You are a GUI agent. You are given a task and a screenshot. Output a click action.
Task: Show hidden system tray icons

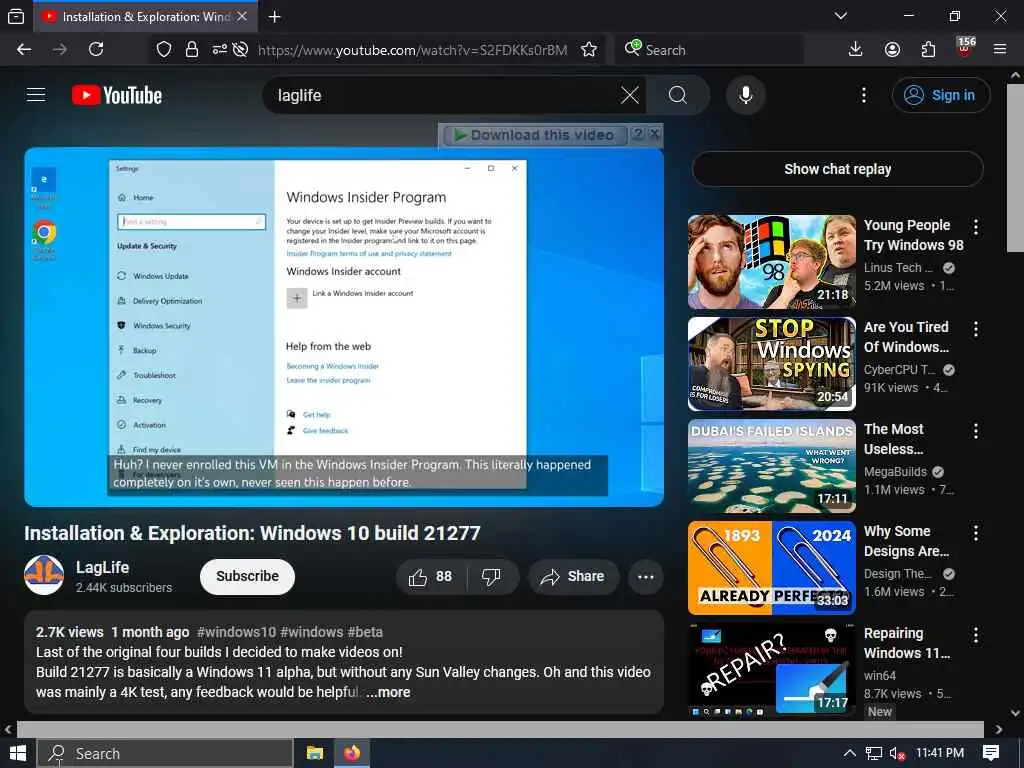point(849,753)
